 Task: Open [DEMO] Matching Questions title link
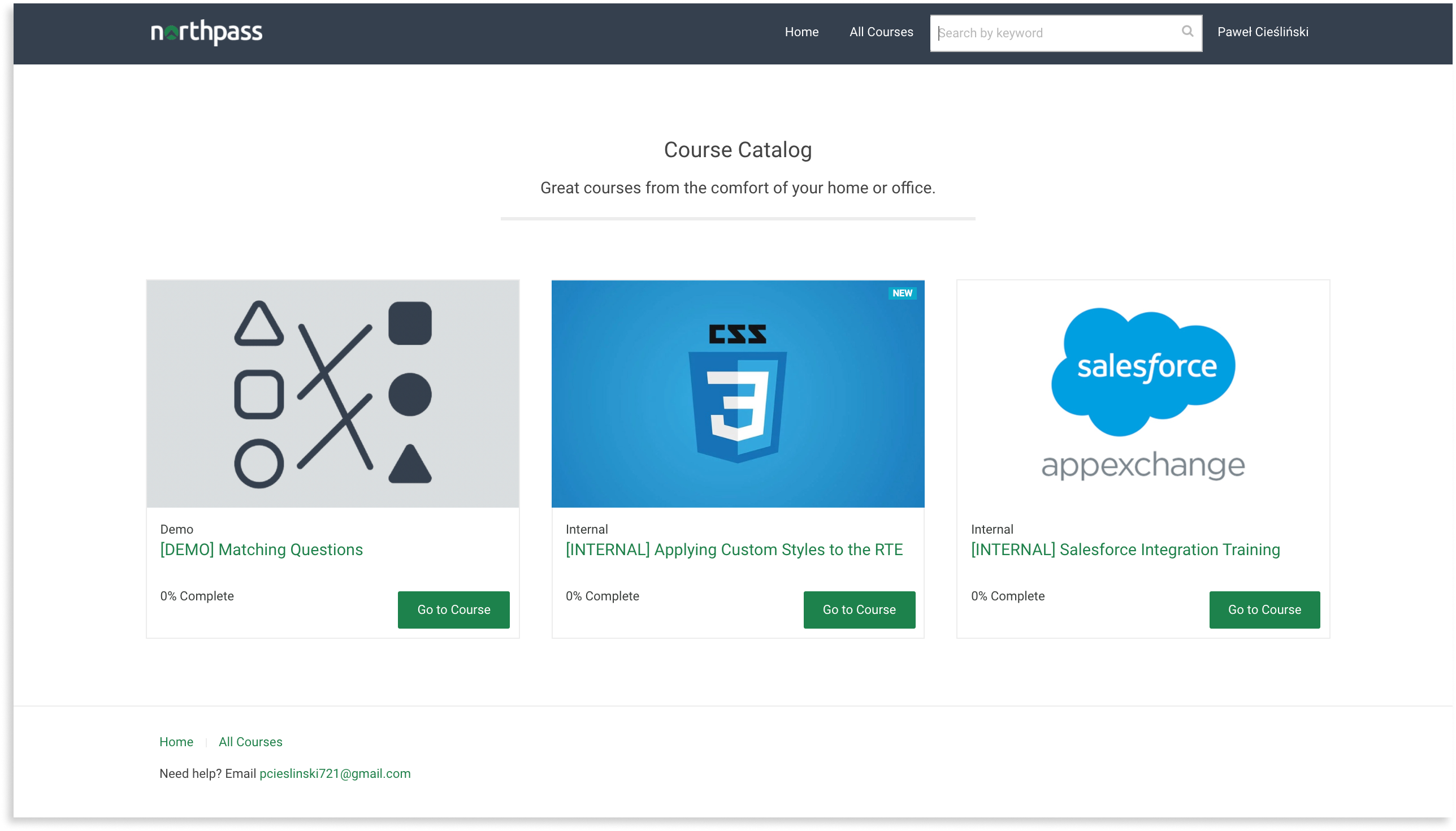pos(261,549)
